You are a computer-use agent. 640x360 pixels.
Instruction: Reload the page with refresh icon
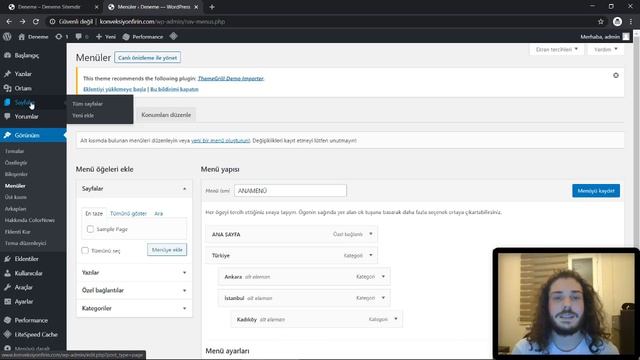36,22
